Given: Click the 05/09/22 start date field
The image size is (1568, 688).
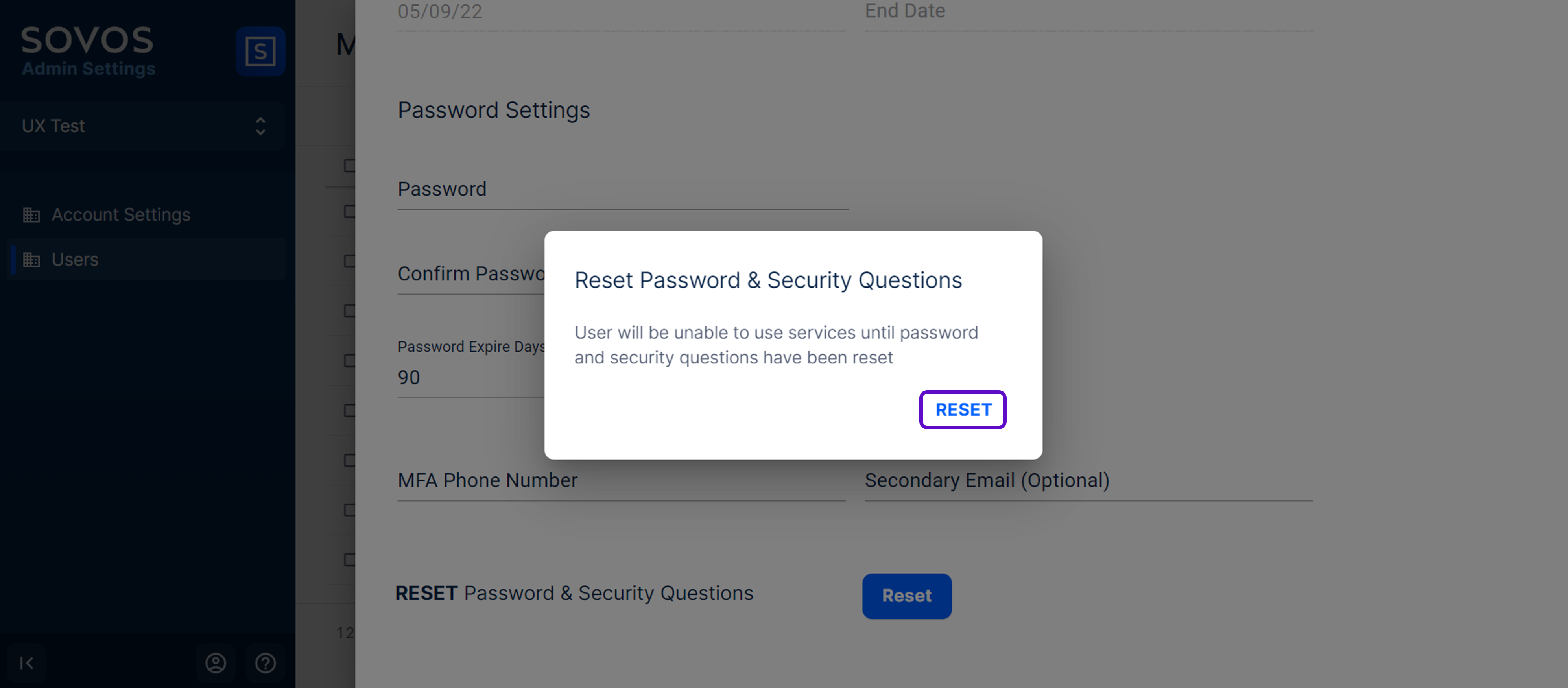Looking at the screenshot, I should tap(621, 12).
